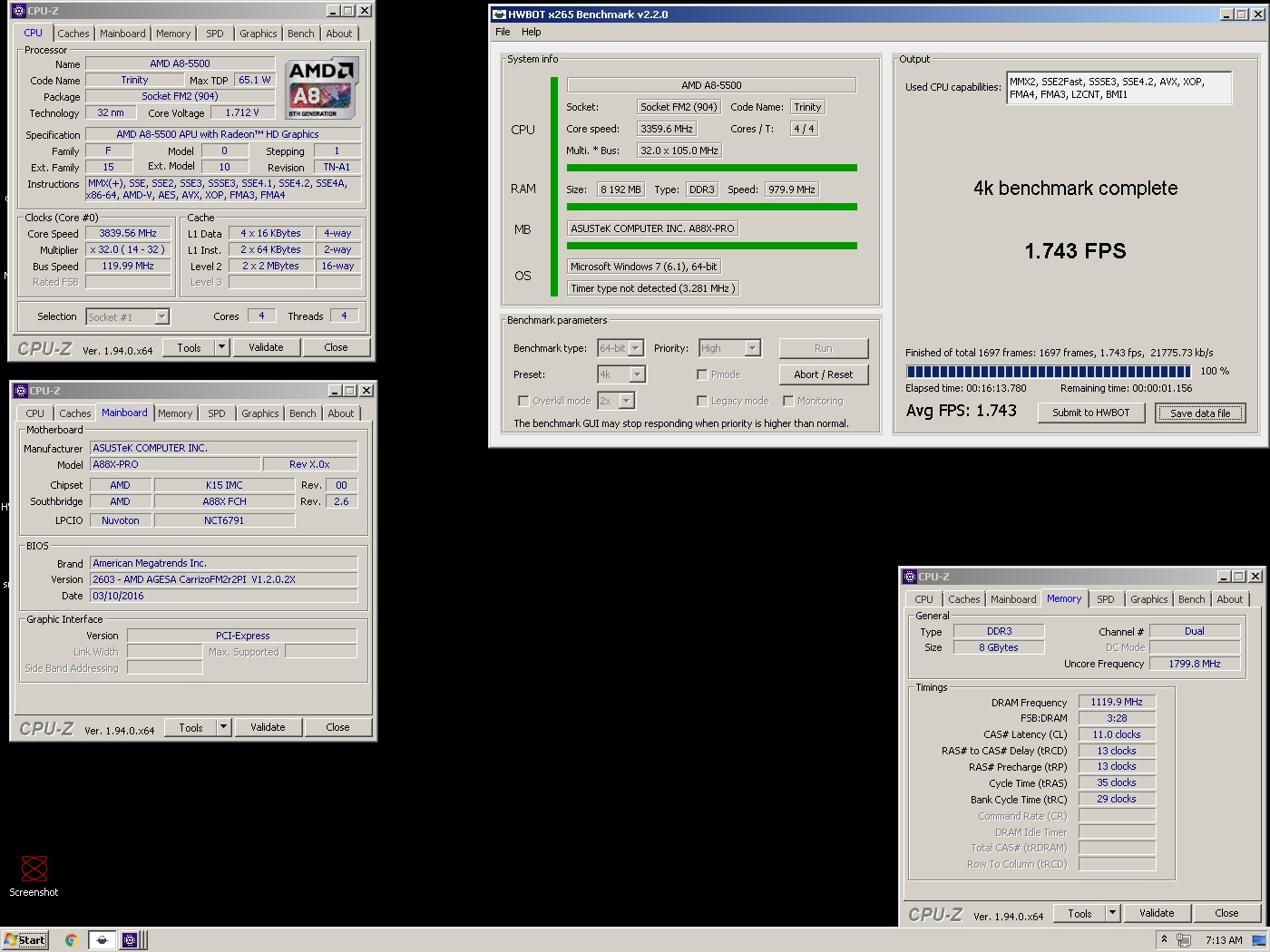This screenshot has width=1270, height=952.
Task: Select the HWBOT benchmark taskbar button
Action: [x=102, y=940]
